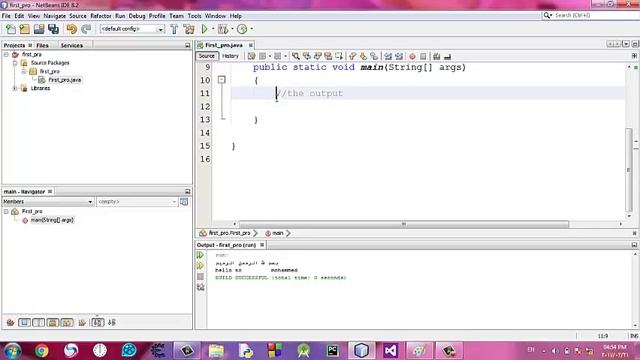This screenshot has width=640, height=360.
Task: Click the Save All toolbar icon
Action: coord(53,29)
